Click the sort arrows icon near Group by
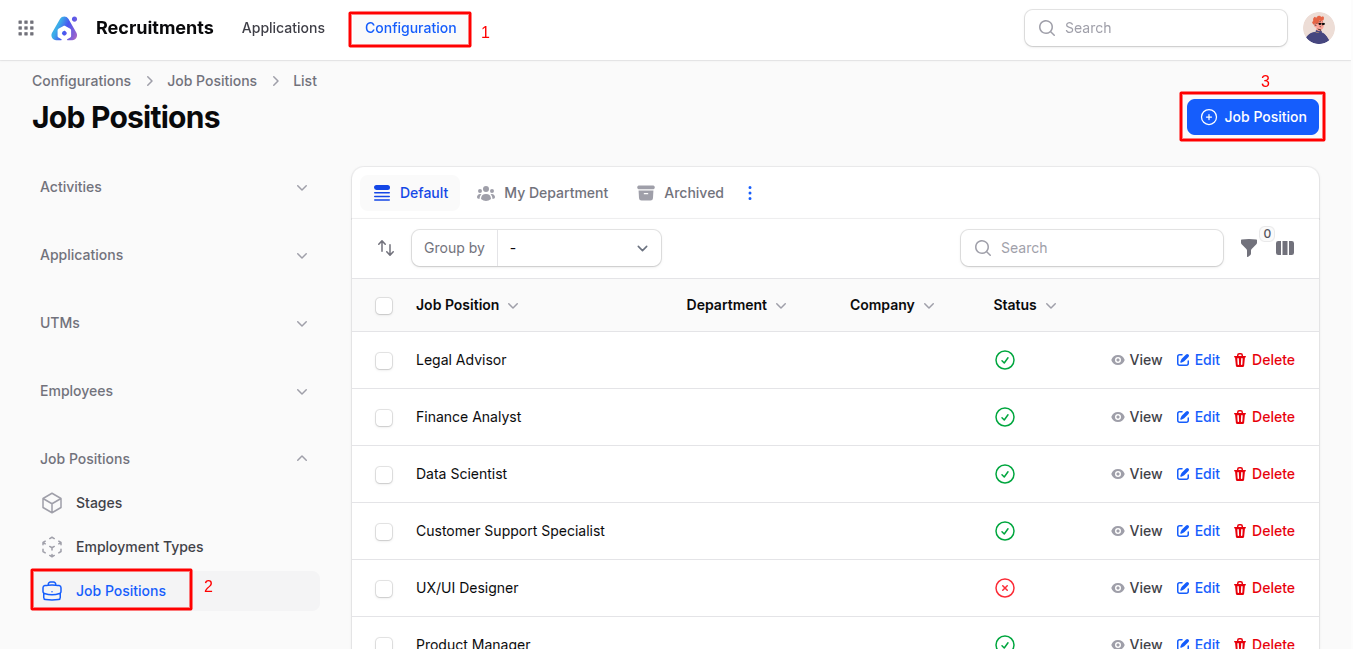1353x649 pixels. [386, 248]
